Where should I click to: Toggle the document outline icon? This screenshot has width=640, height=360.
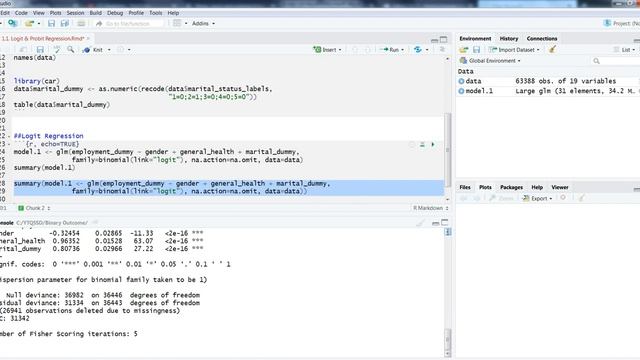pyautogui.click(x=442, y=49)
